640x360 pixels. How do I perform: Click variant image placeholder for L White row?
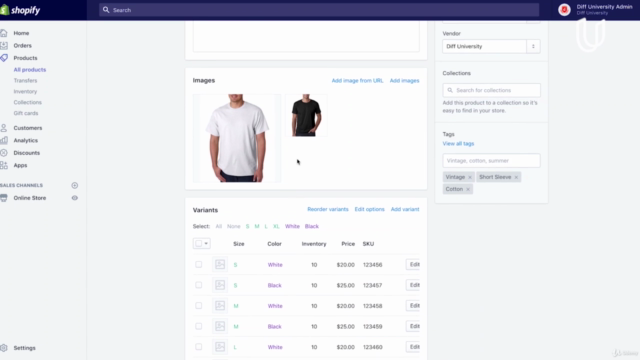(220, 347)
